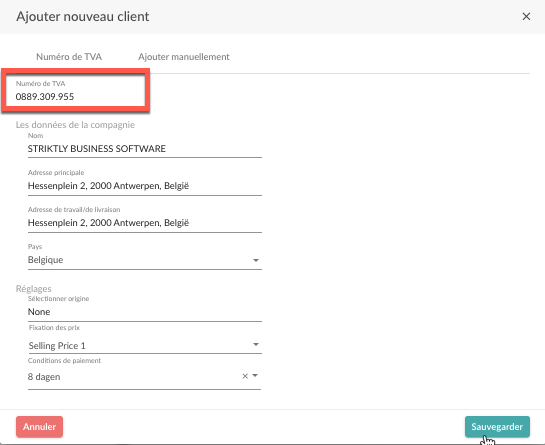Click the Les données de la compagnie heading
Viewport: 545px width, 445px height.
75,125
